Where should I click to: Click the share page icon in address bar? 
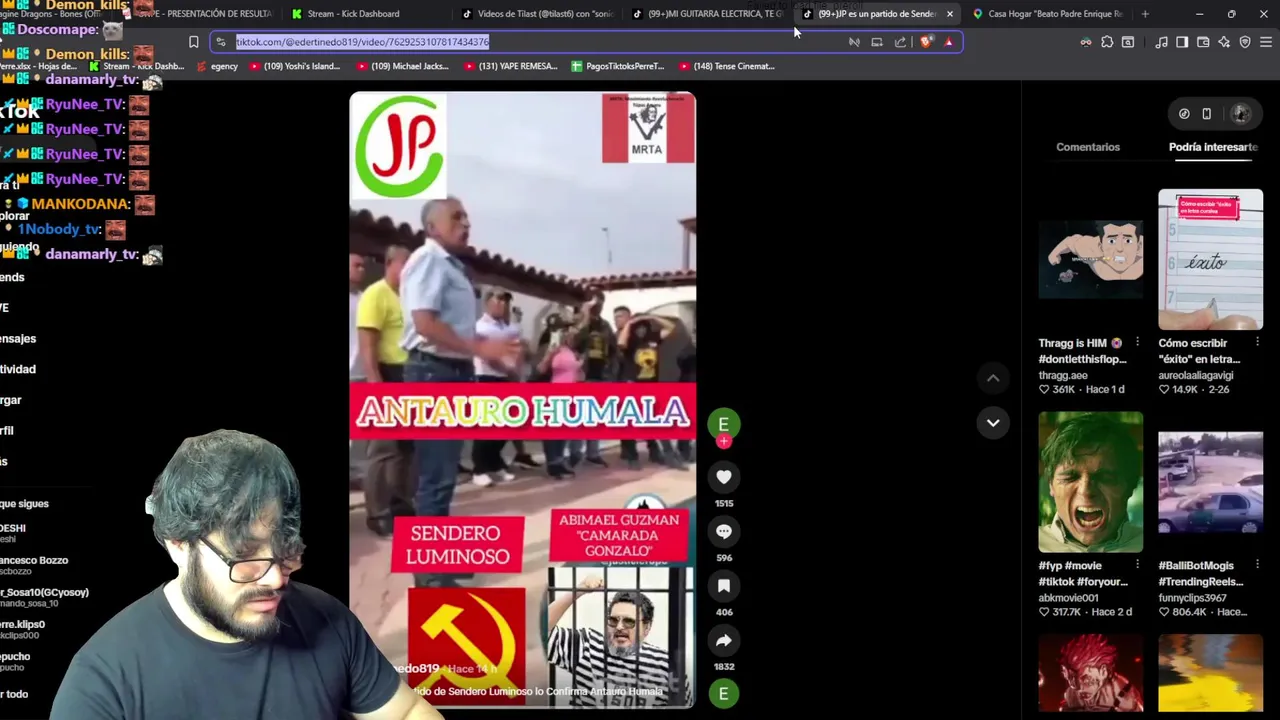(900, 42)
